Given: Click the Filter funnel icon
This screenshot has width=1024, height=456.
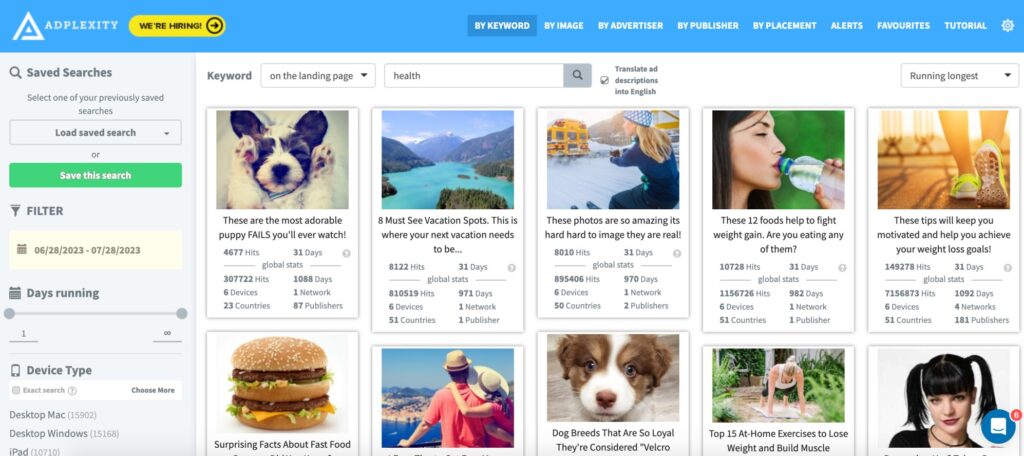Looking at the screenshot, I should (16, 210).
